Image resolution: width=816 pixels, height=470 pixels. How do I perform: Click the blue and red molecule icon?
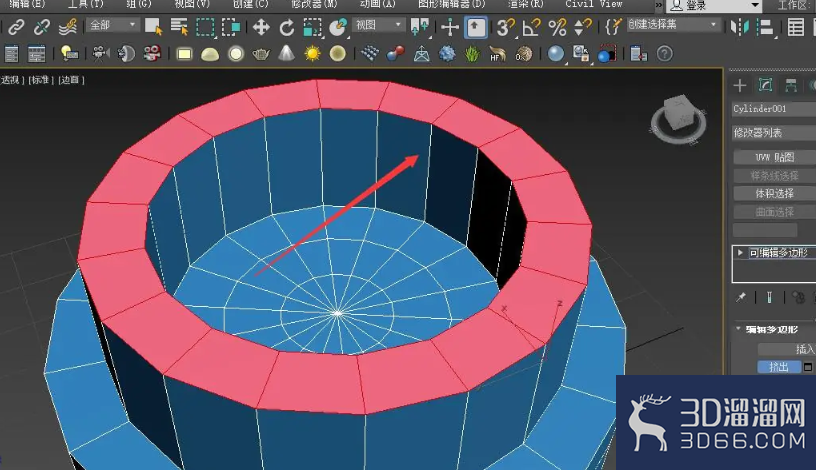tap(396, 54)
